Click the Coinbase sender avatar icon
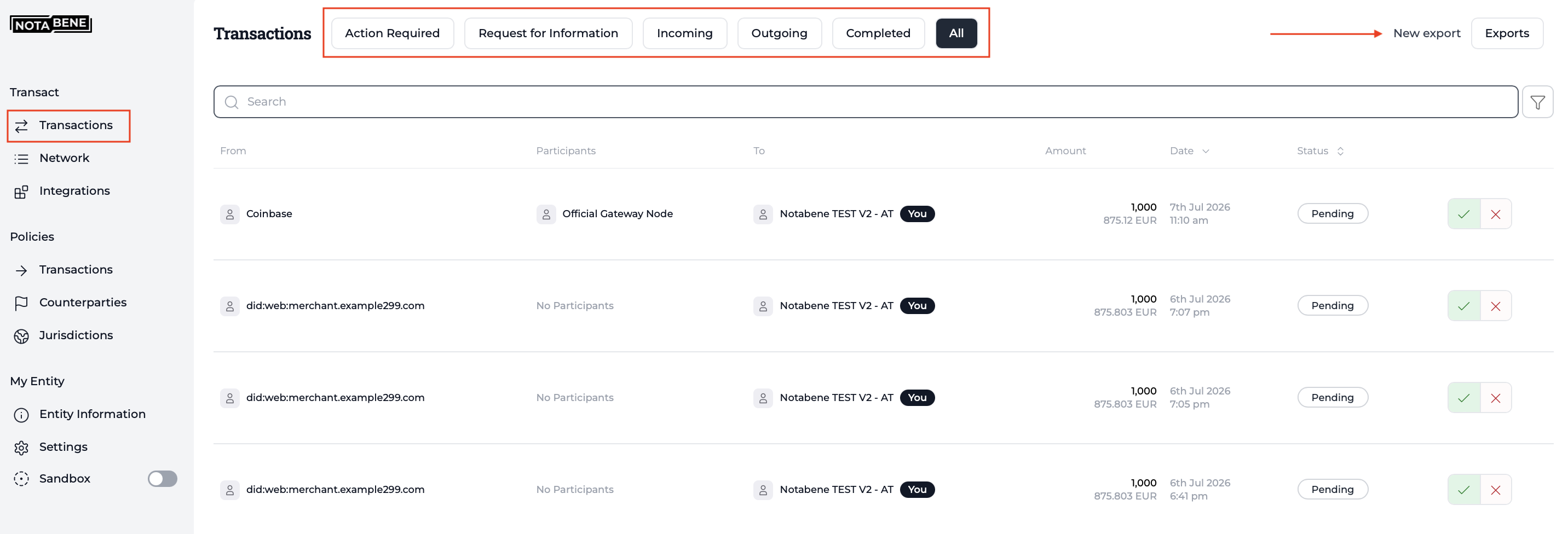This screenshot has height=534, width=1568. pyautogui.click(x=229, y=214)
